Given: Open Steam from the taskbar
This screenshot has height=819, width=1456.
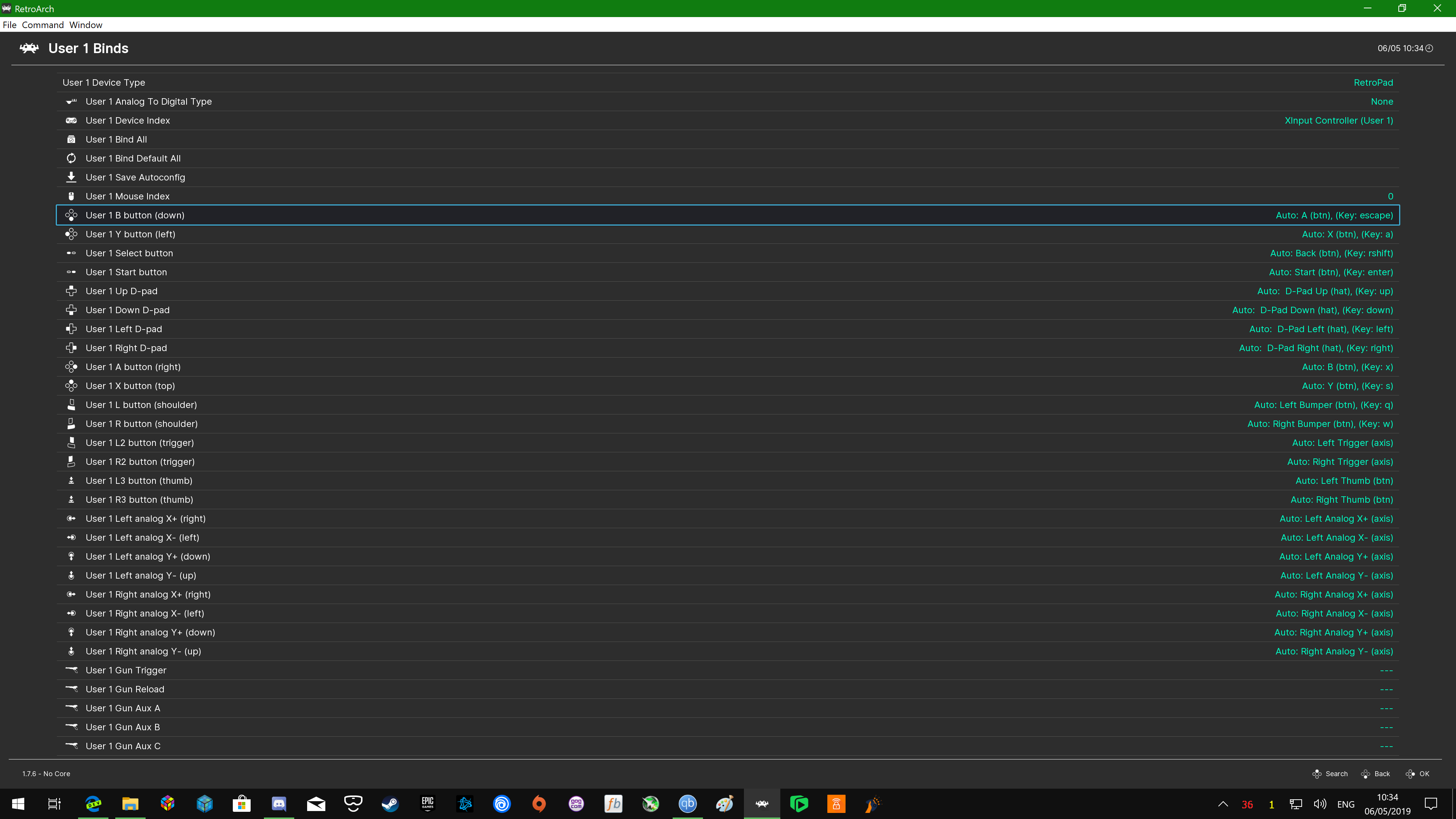Looking at the screenshot, I should 390,804.
